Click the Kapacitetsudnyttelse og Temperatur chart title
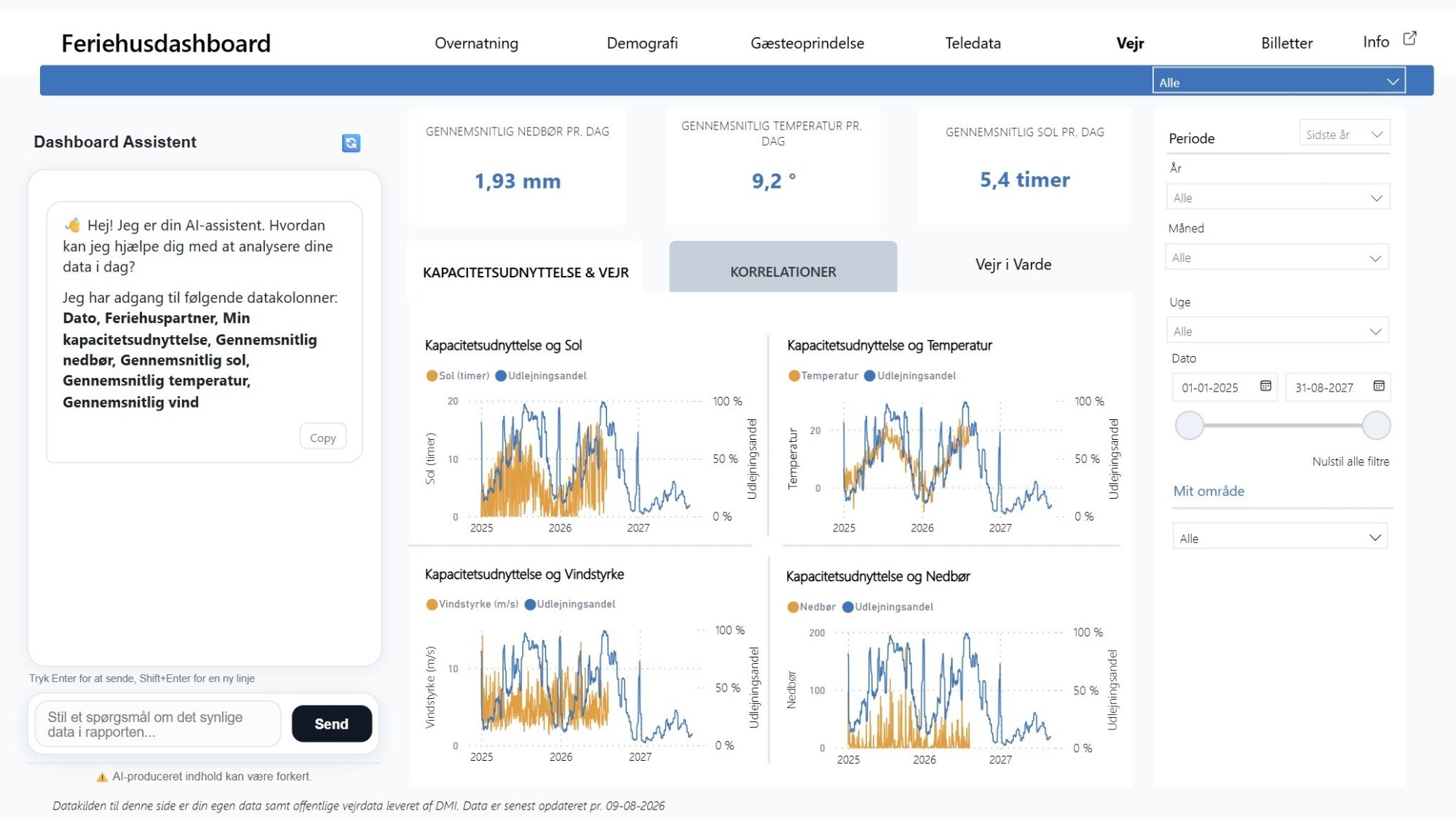Screen dimensions: 1456x819 coord(889,345)
